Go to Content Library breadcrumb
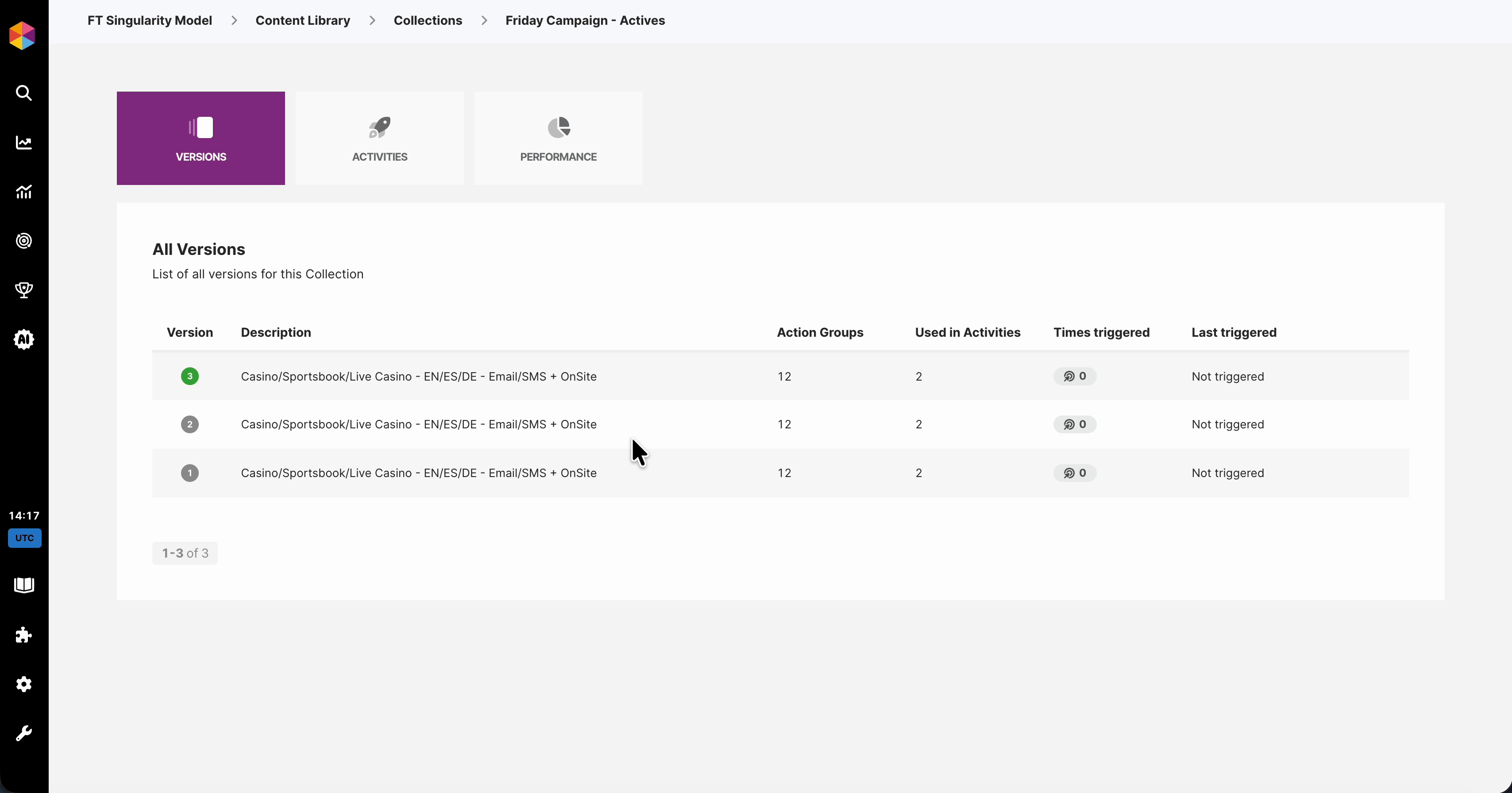1512x793 pixels. (302, 20)
